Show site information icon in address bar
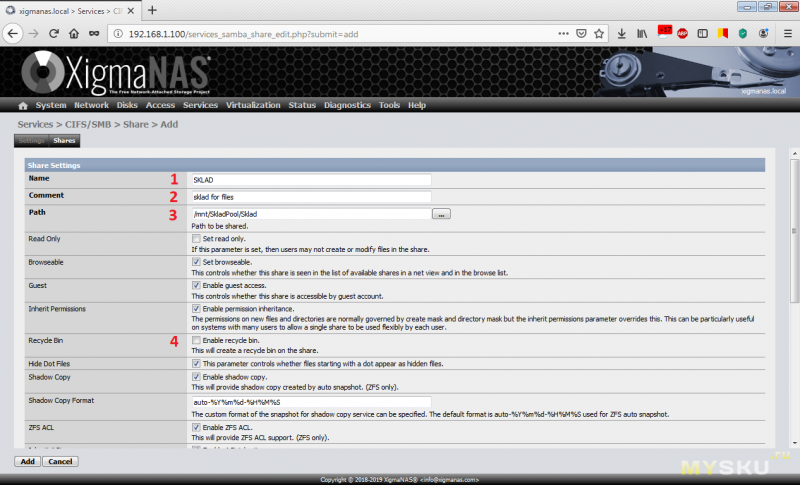Screen dimensions: 800x485 pyautogui.click(x=118, y=34)
